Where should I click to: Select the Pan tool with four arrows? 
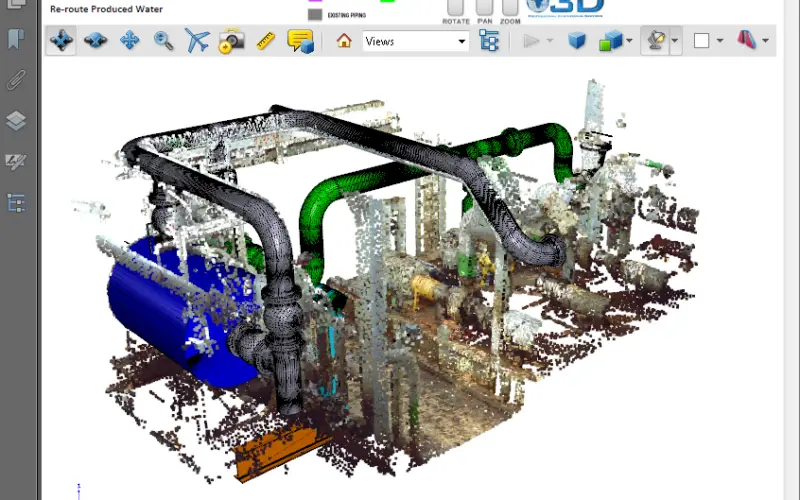click(130, 40)
